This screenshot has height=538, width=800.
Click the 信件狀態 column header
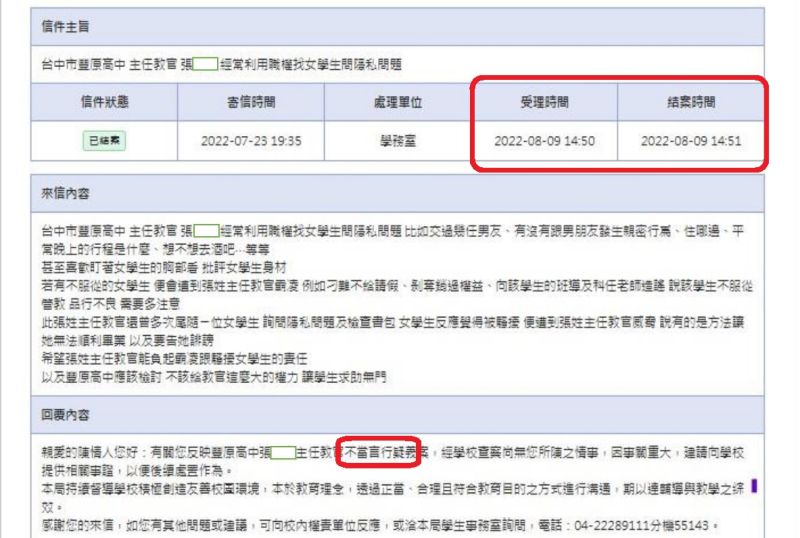pyautogui.click(x=104, y=102)
